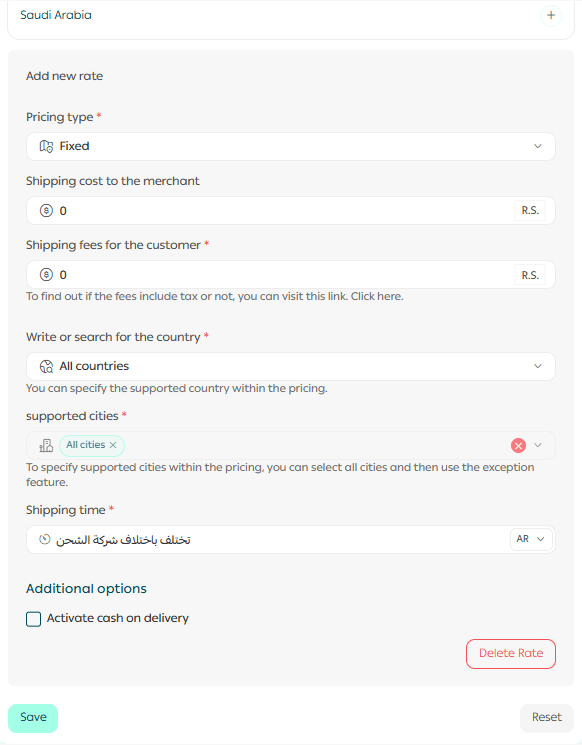Enable Activate cash on delivery checkbox
Image resolution: width=582 pixels, height=745 pixels.
point(33,619)
